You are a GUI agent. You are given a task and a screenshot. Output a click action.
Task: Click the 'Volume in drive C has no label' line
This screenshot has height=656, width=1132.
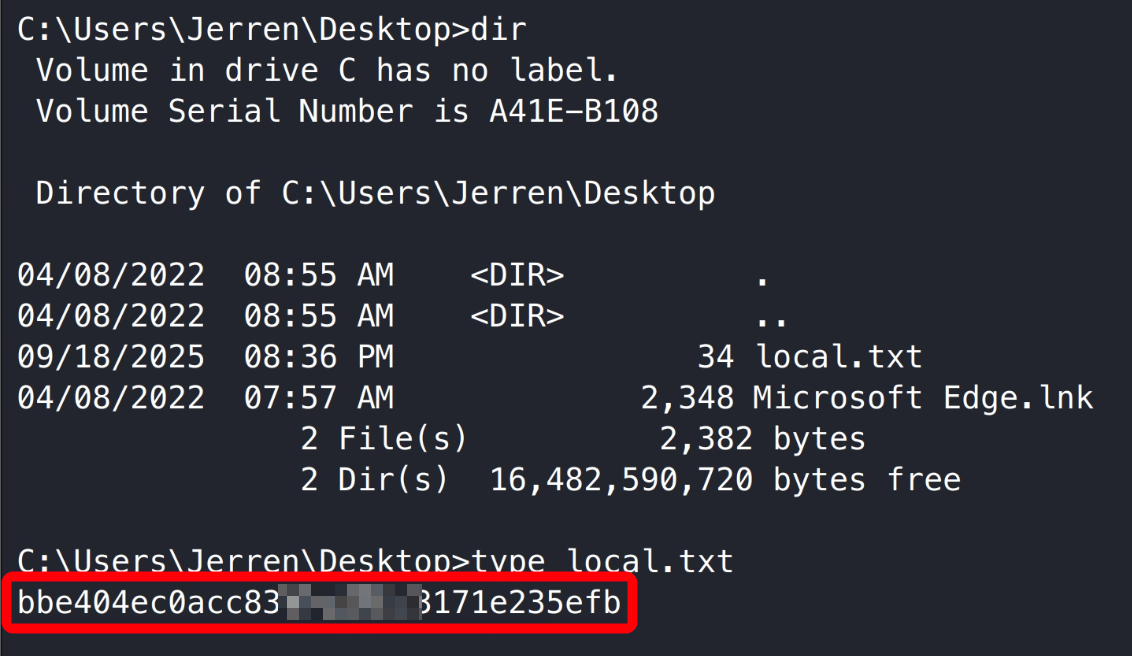[327, 70]
